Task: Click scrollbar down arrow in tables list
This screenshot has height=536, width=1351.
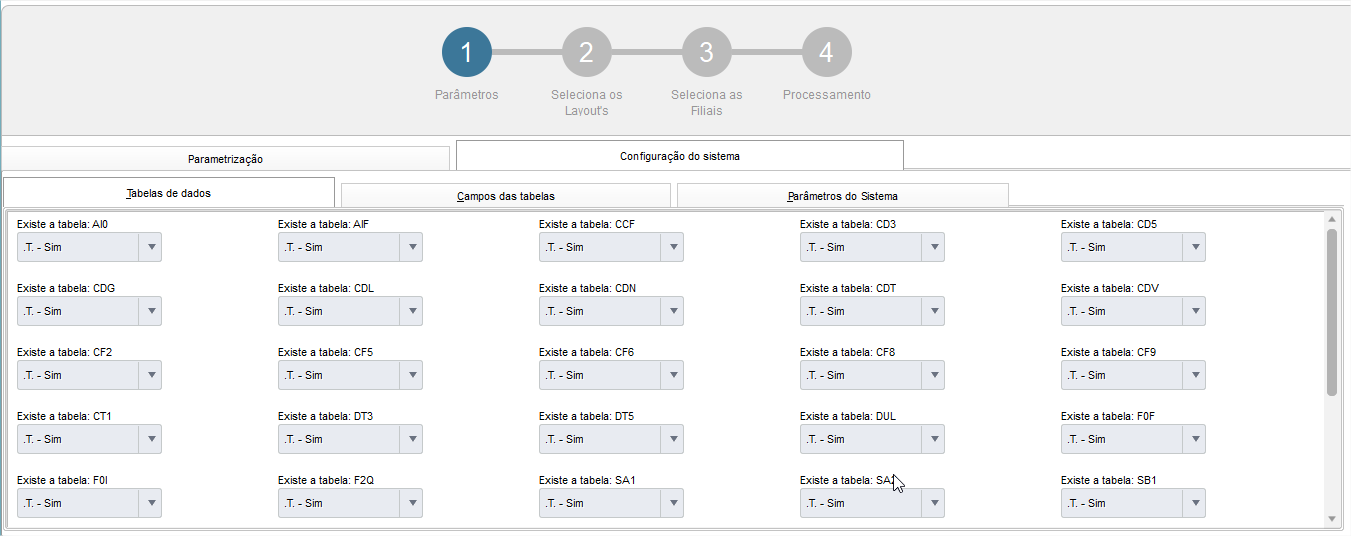Action: [1331, 518]
